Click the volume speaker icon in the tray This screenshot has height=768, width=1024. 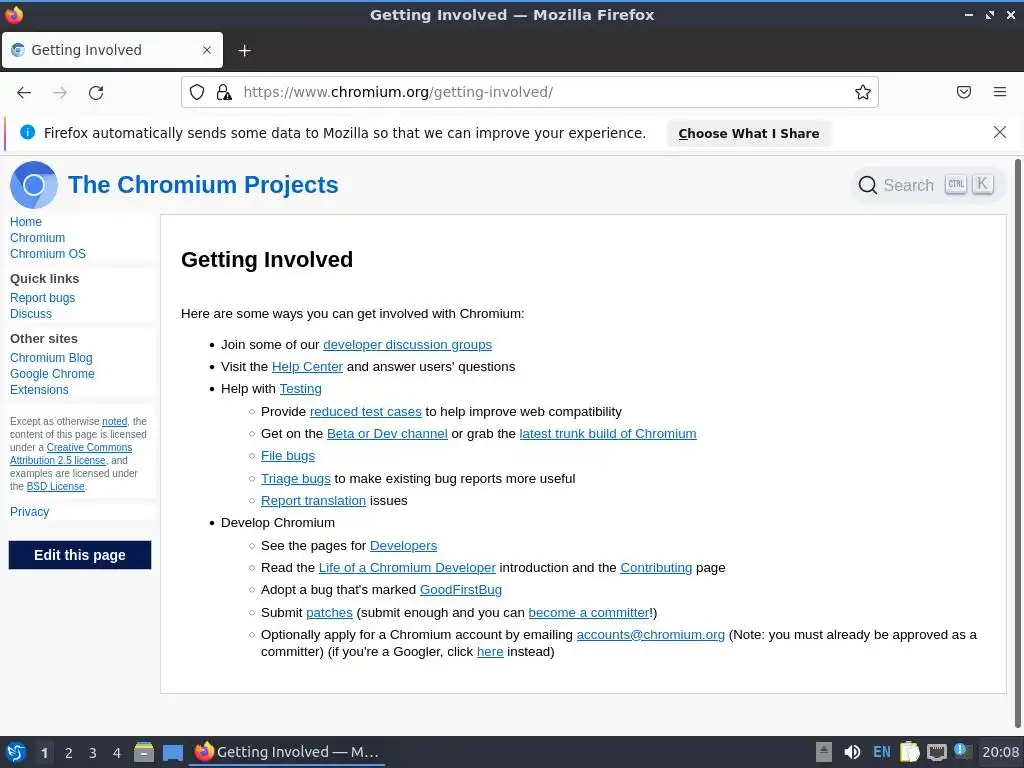pos(852,752)
